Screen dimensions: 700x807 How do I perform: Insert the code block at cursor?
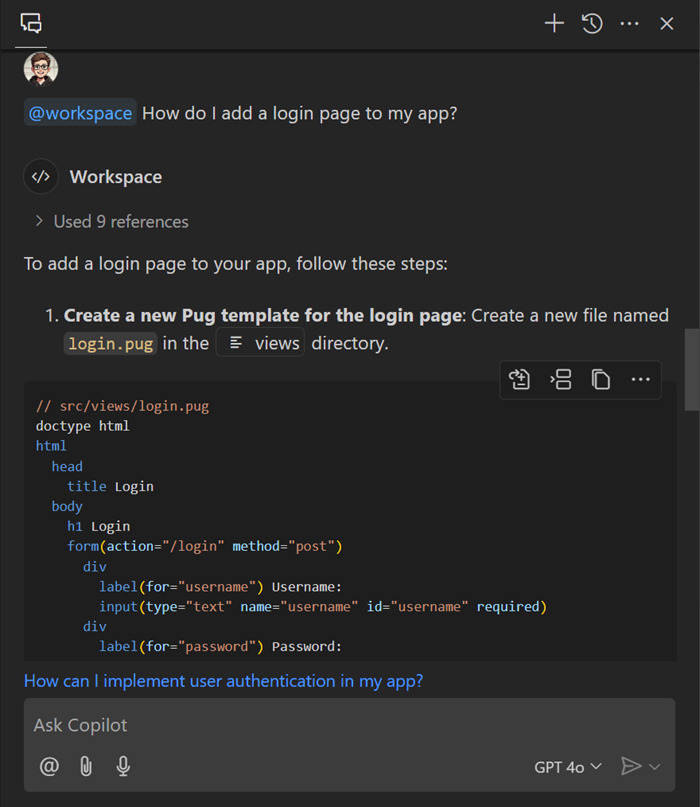[x=560, y=380]
